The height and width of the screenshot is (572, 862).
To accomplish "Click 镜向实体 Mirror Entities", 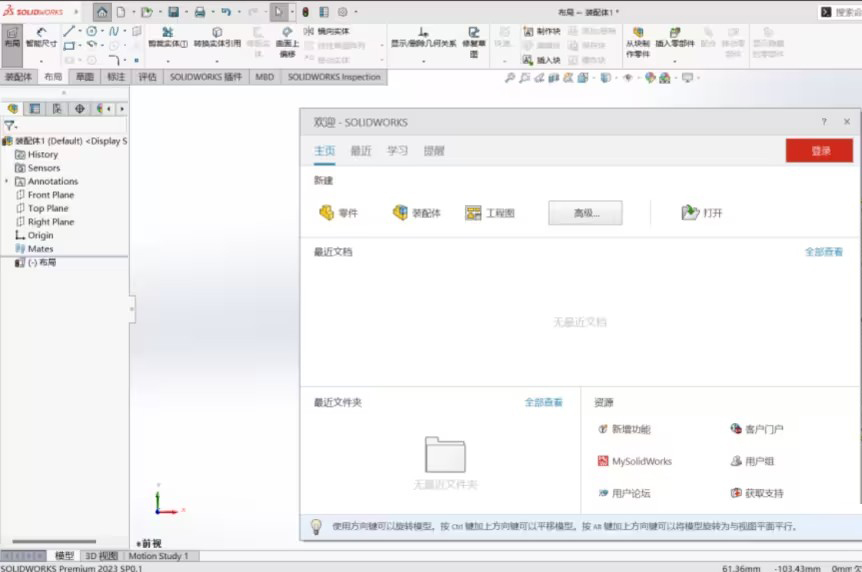I will coord(327,31).
